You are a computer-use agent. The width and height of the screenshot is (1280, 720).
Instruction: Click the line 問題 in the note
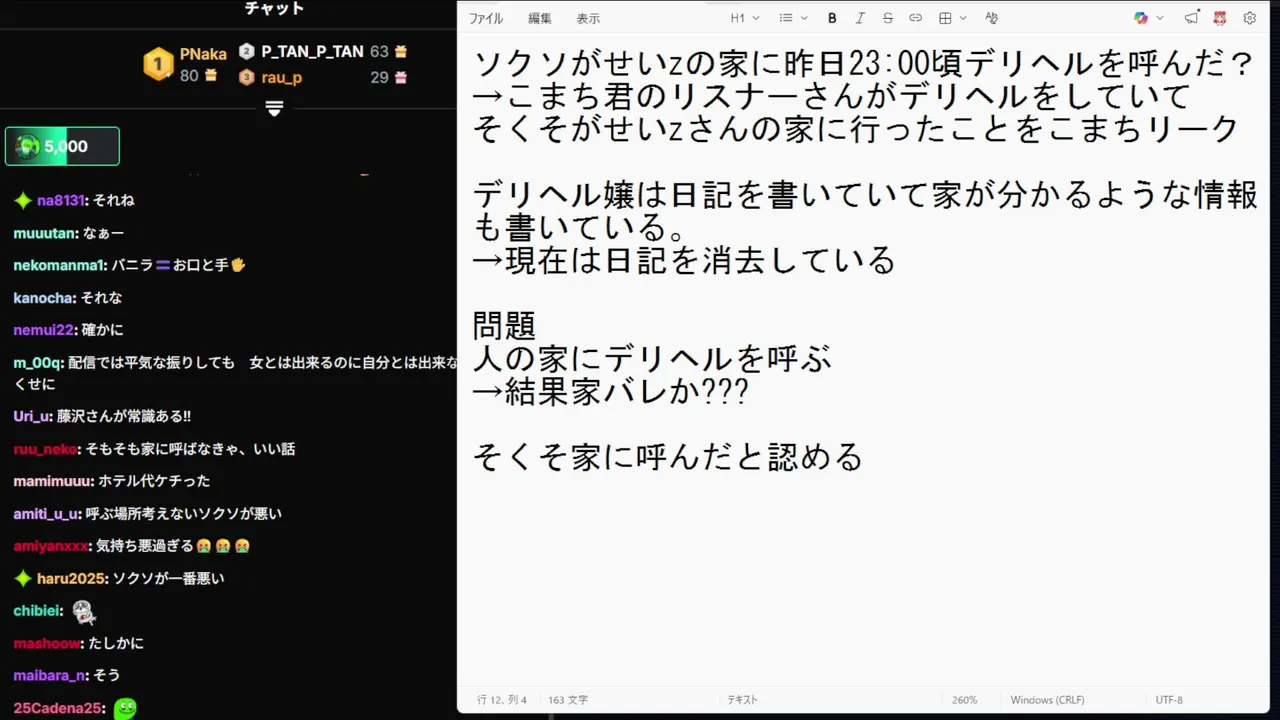click(x=504, y=325)
